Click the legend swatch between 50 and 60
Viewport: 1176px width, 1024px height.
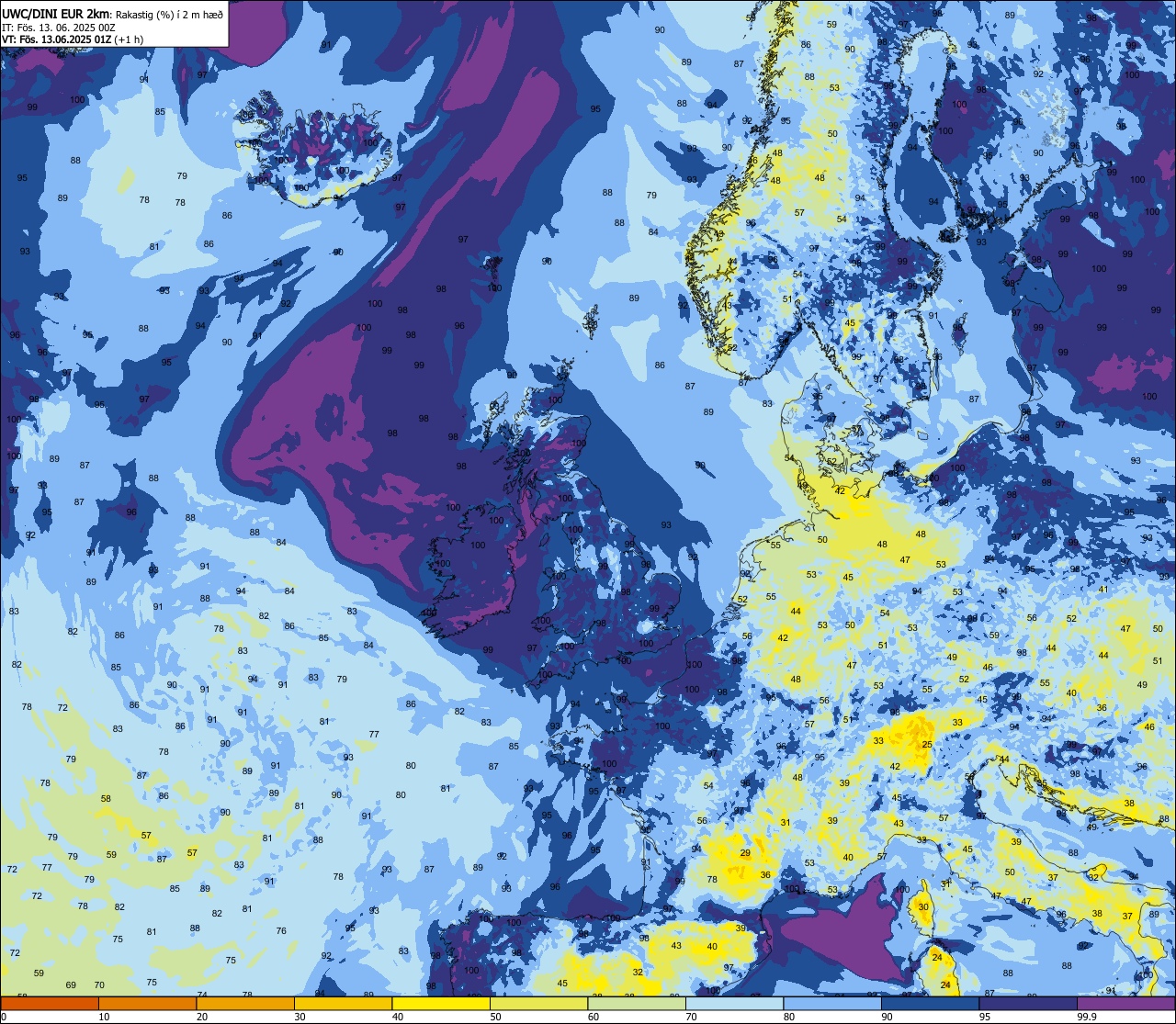pos(538,1003)
